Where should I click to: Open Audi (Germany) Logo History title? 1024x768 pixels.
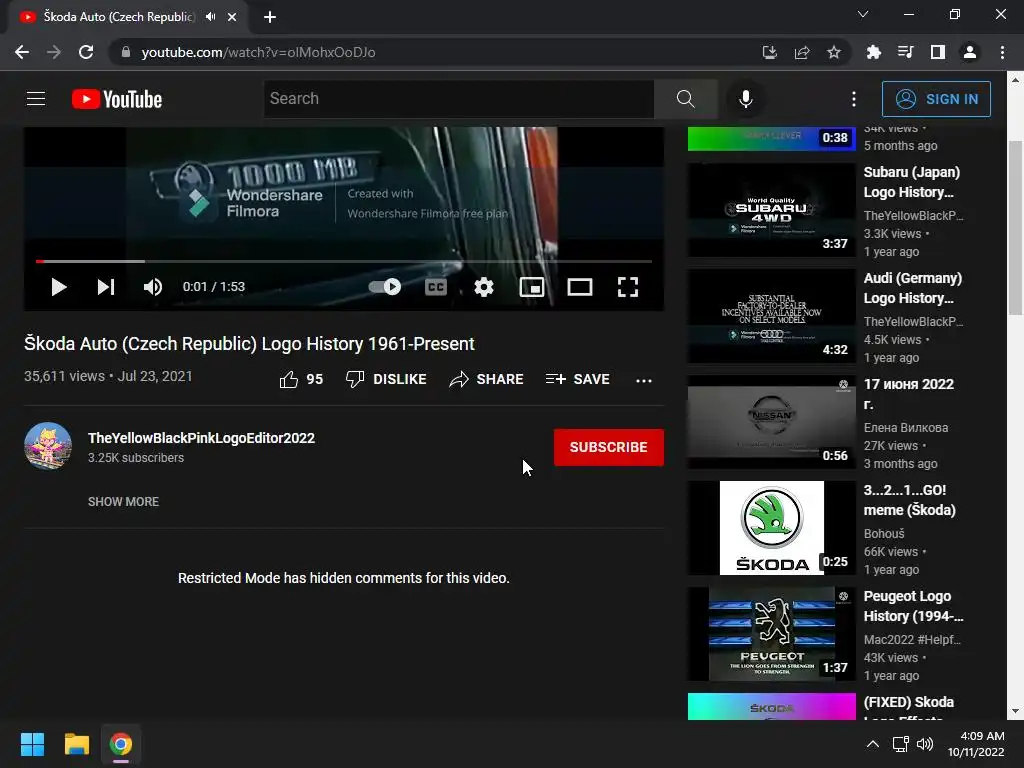(912, 288)
